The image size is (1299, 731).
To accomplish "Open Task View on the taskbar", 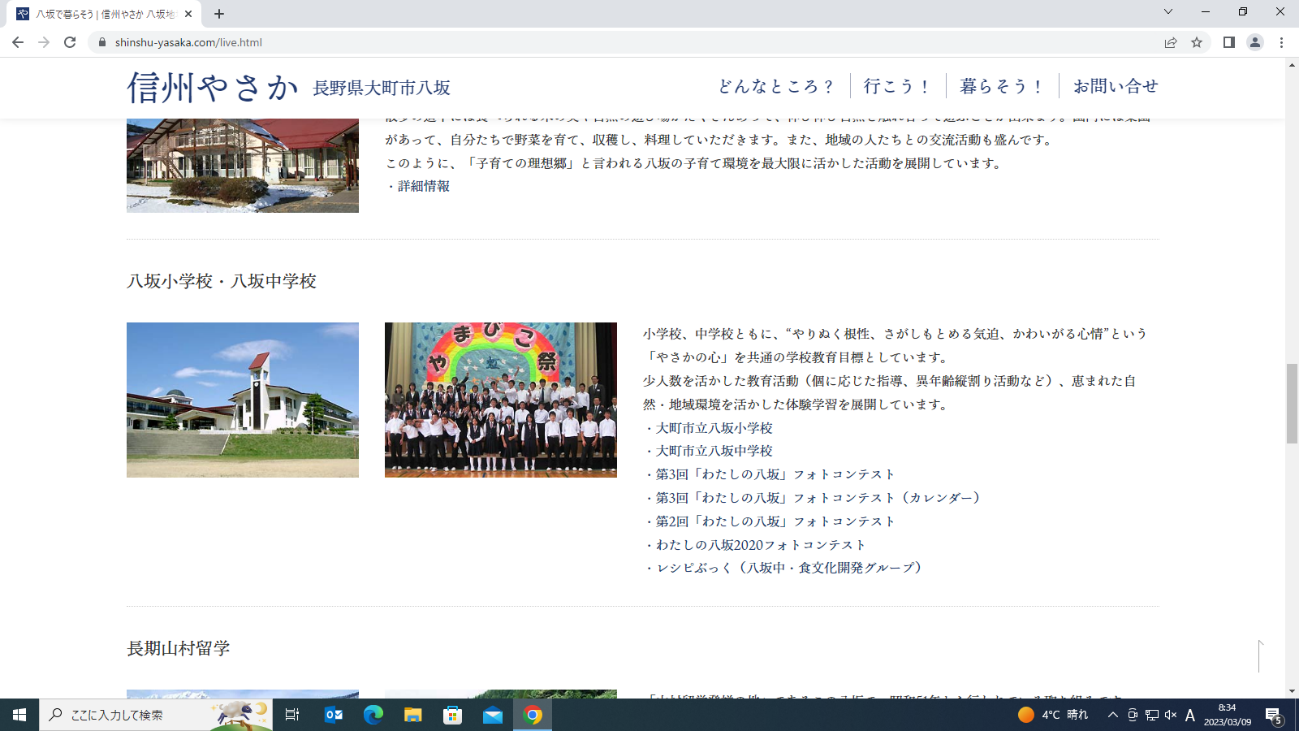I will coord(292,715).
